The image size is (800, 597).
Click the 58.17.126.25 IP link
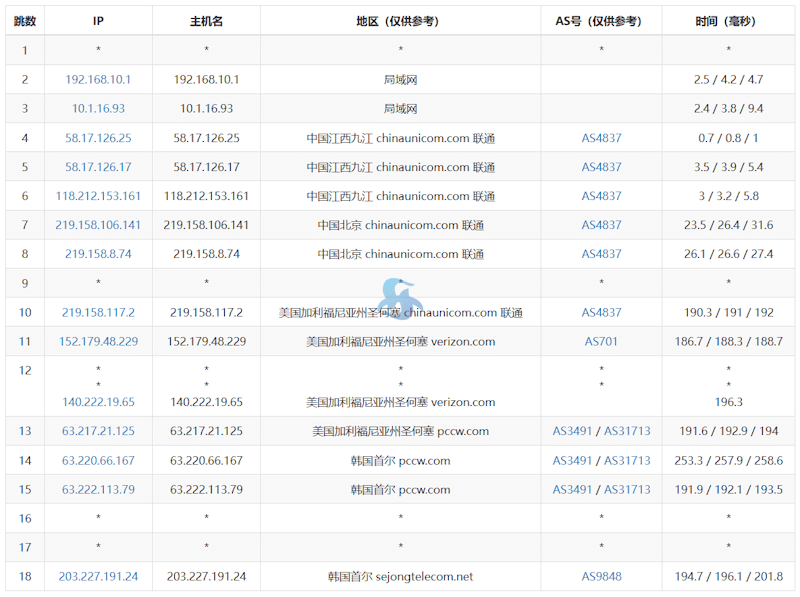coord(98,138)
